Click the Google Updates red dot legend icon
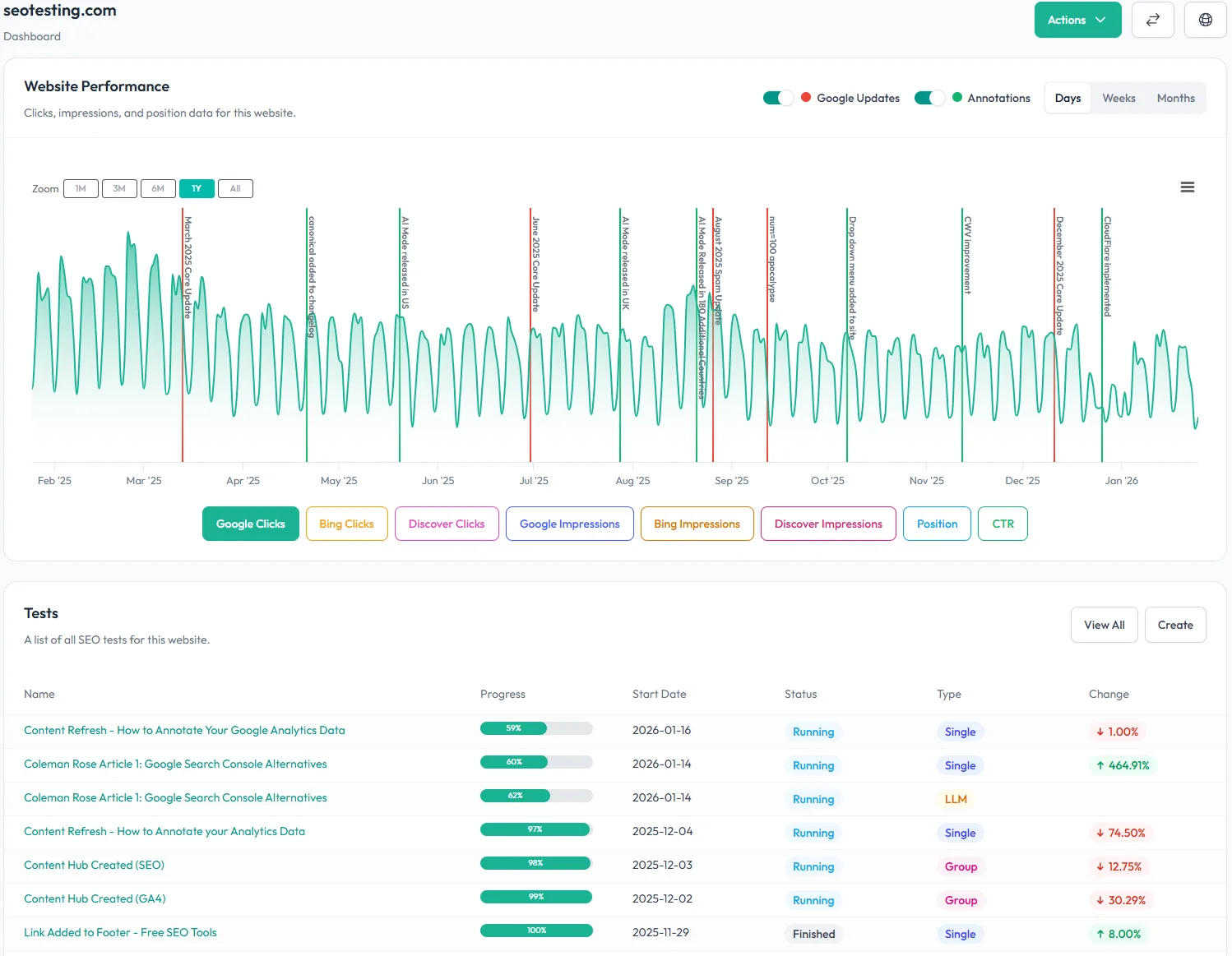Viewport: 1232px width, 956px height. click(804, 97)
